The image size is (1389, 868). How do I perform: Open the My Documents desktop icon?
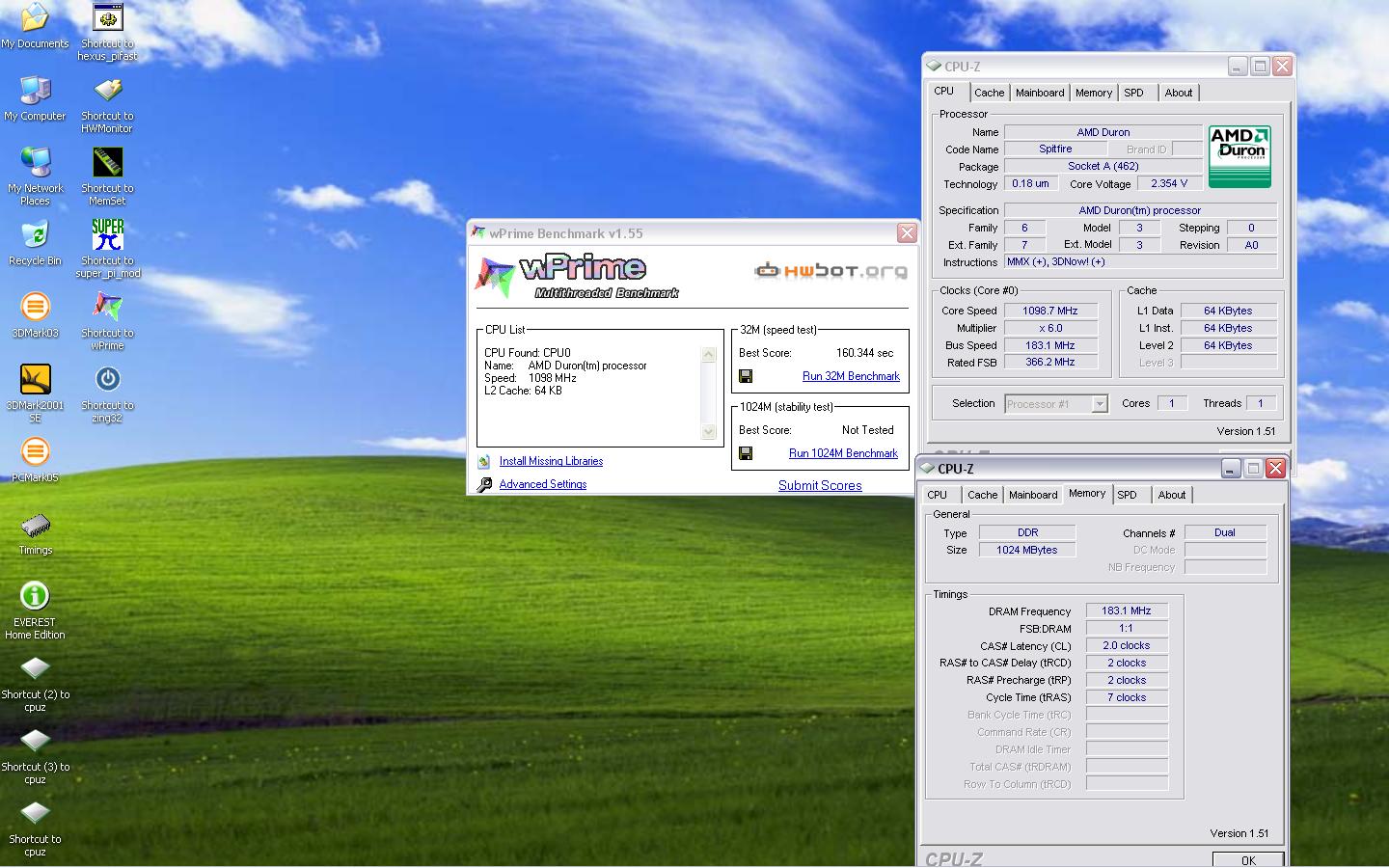click(x=35, y=26)
